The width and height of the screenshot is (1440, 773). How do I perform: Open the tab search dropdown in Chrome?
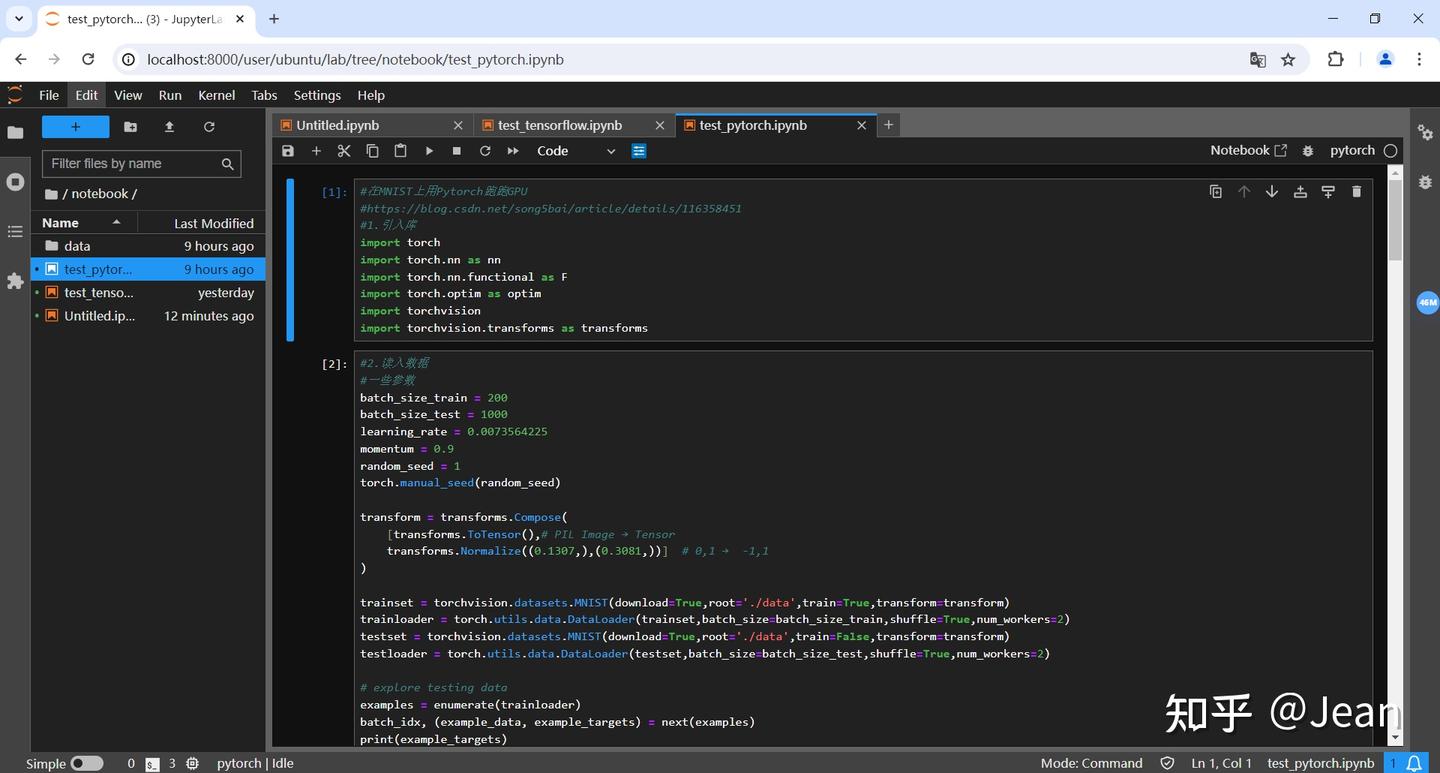tap(19, 18)
